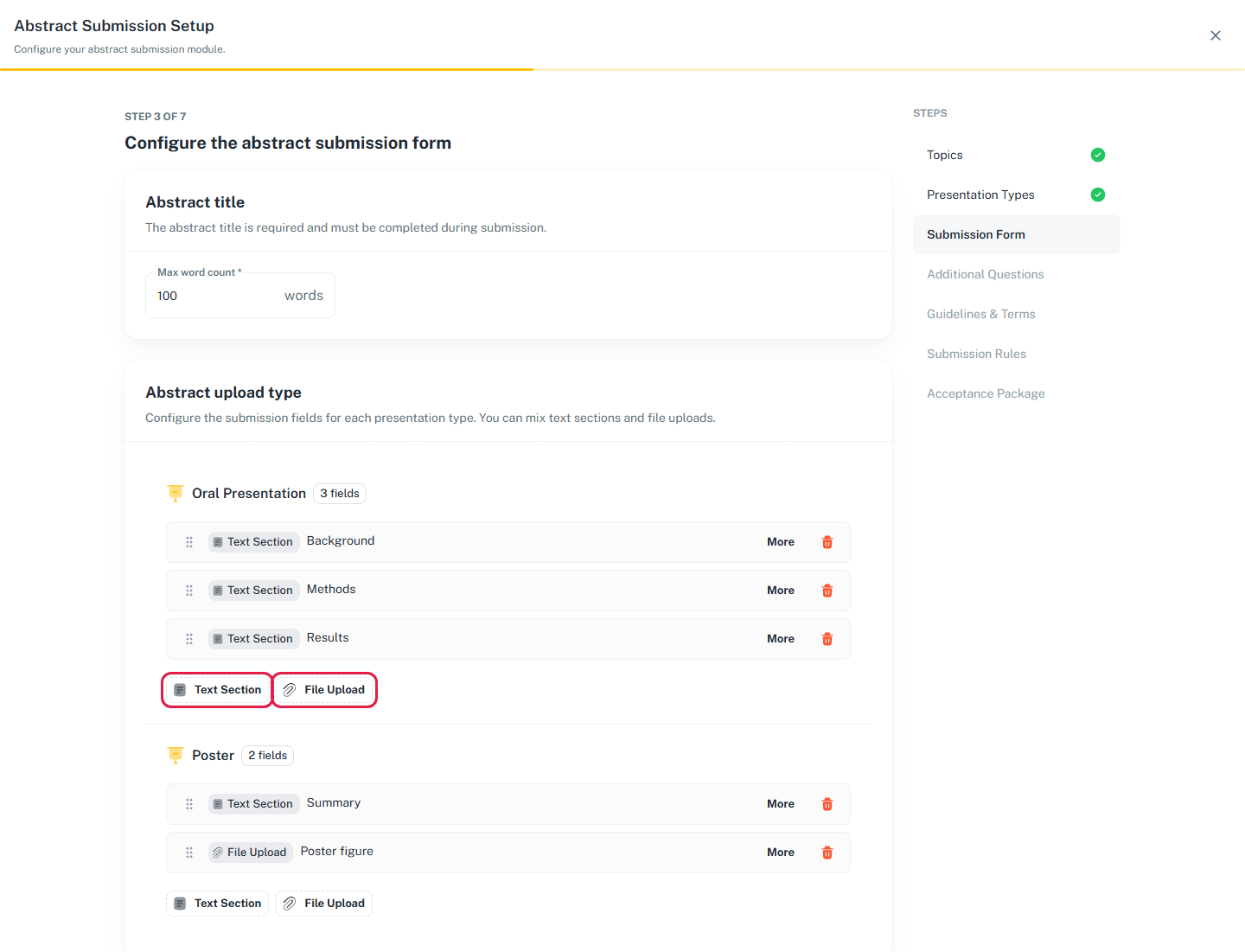1245x952 pixels.
Task: Delete the Summary text section
Action: point(827,804)
